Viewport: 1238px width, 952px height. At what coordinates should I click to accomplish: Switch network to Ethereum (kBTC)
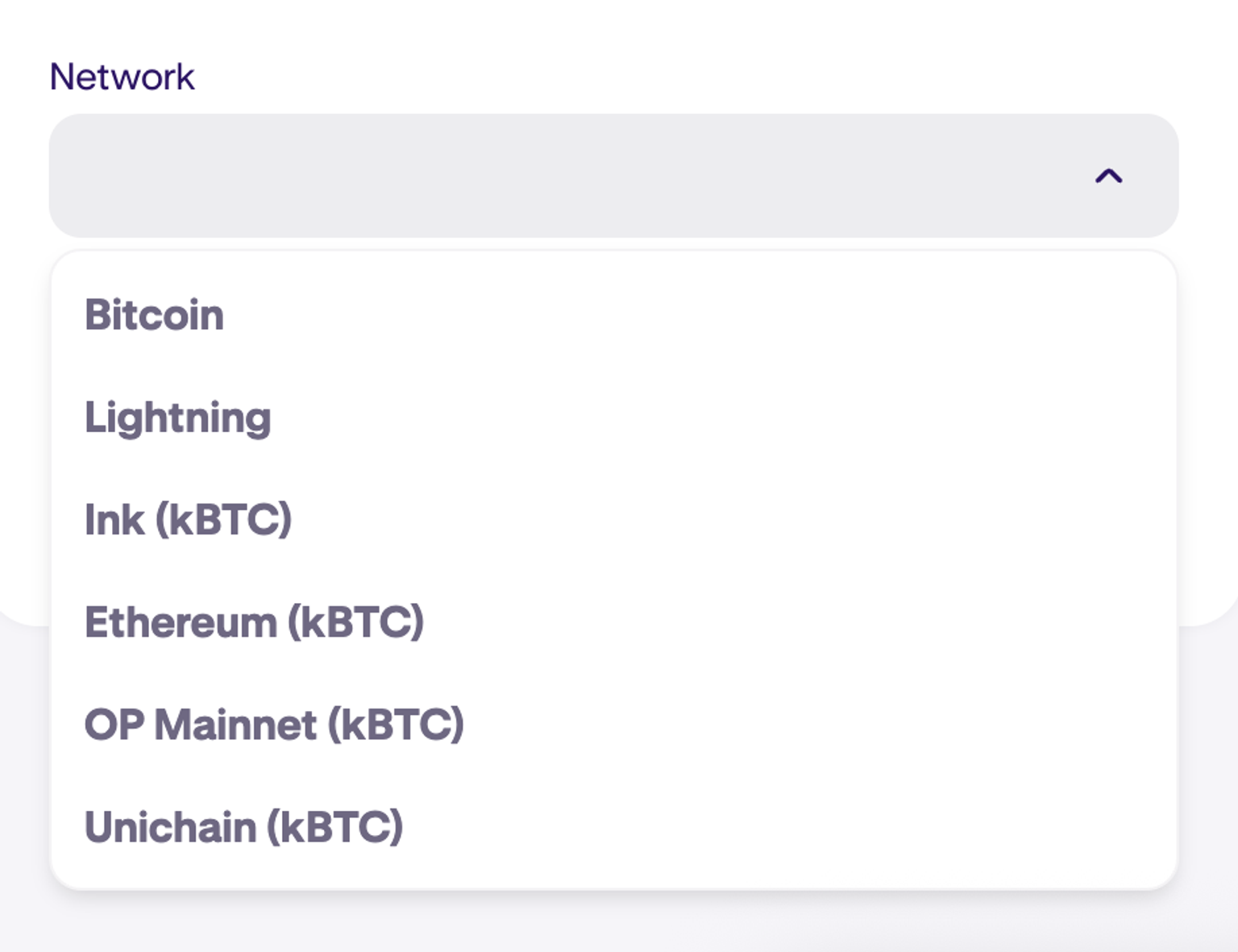[254, 622]
